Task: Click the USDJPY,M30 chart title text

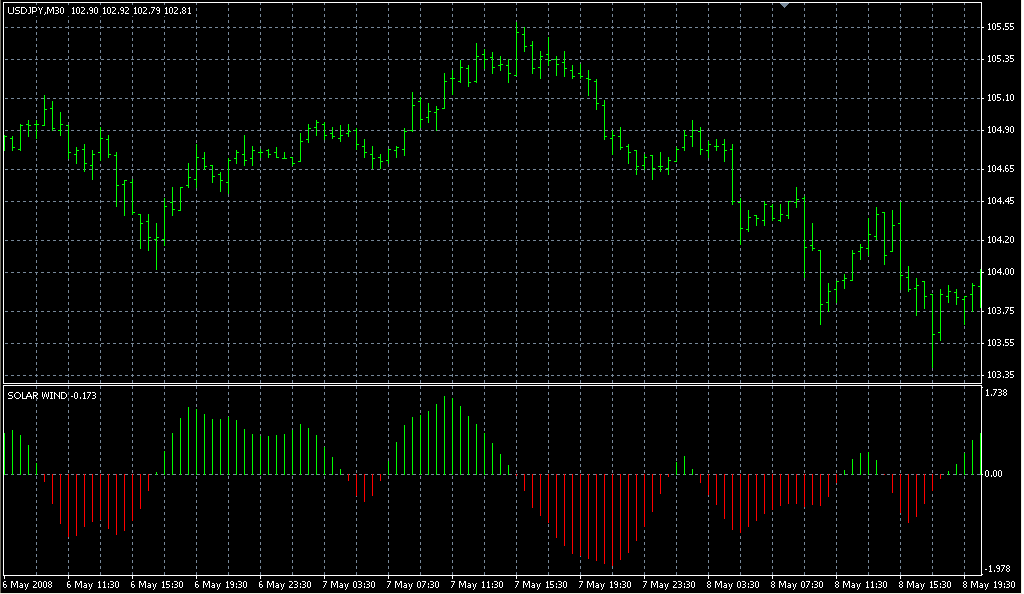Action: (36, 10)
